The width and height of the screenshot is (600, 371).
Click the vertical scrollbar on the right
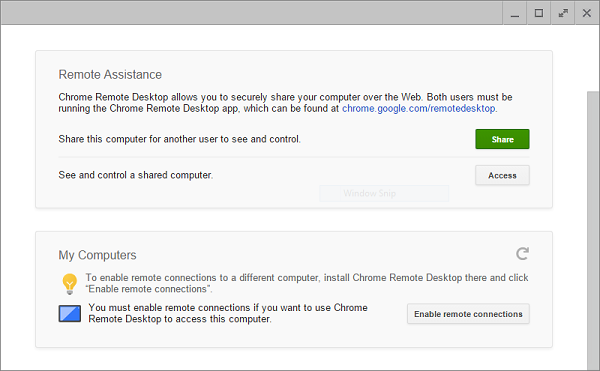593,229
